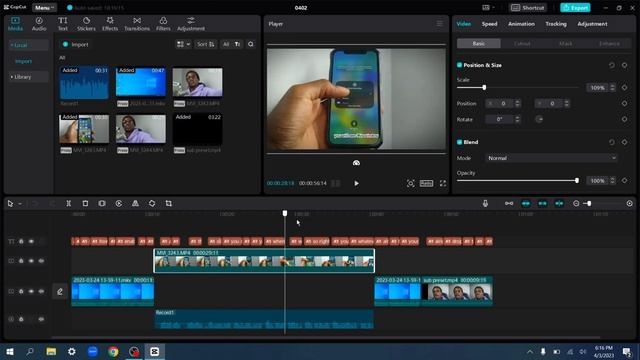Click the Scale slider handle

coord(484,87)
